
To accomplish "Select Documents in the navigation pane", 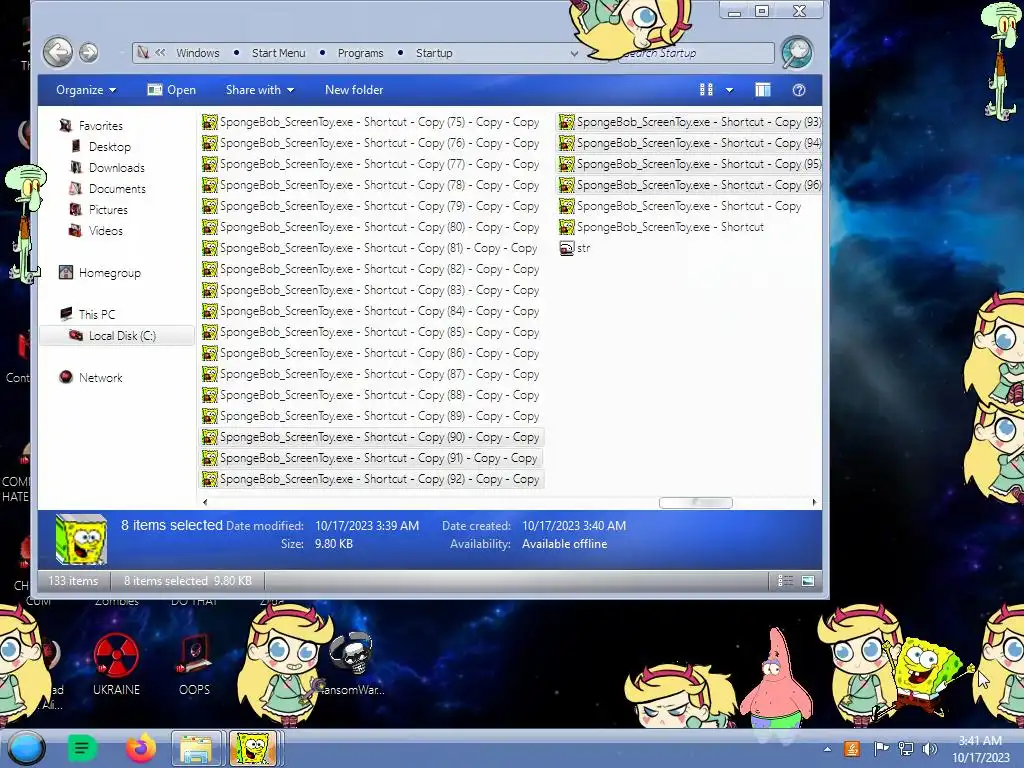I will click(108, 188).
